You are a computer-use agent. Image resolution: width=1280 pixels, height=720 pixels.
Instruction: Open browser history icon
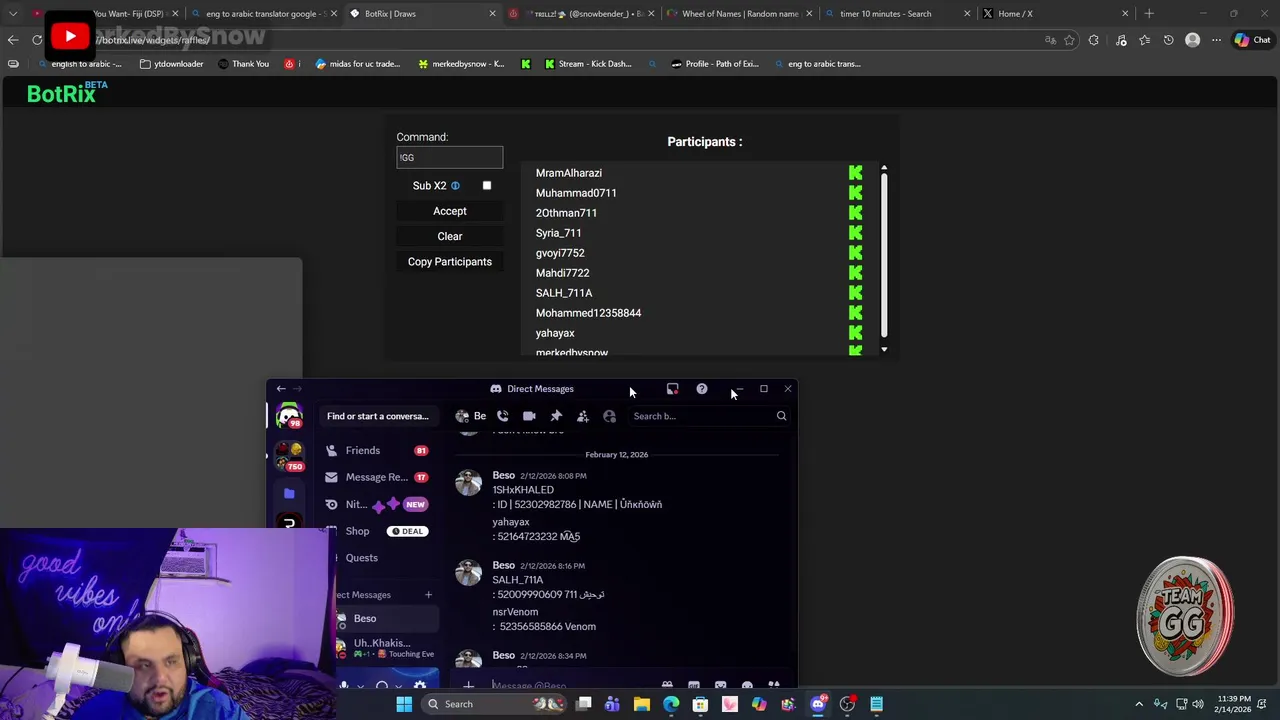(x=1168, y=40)
